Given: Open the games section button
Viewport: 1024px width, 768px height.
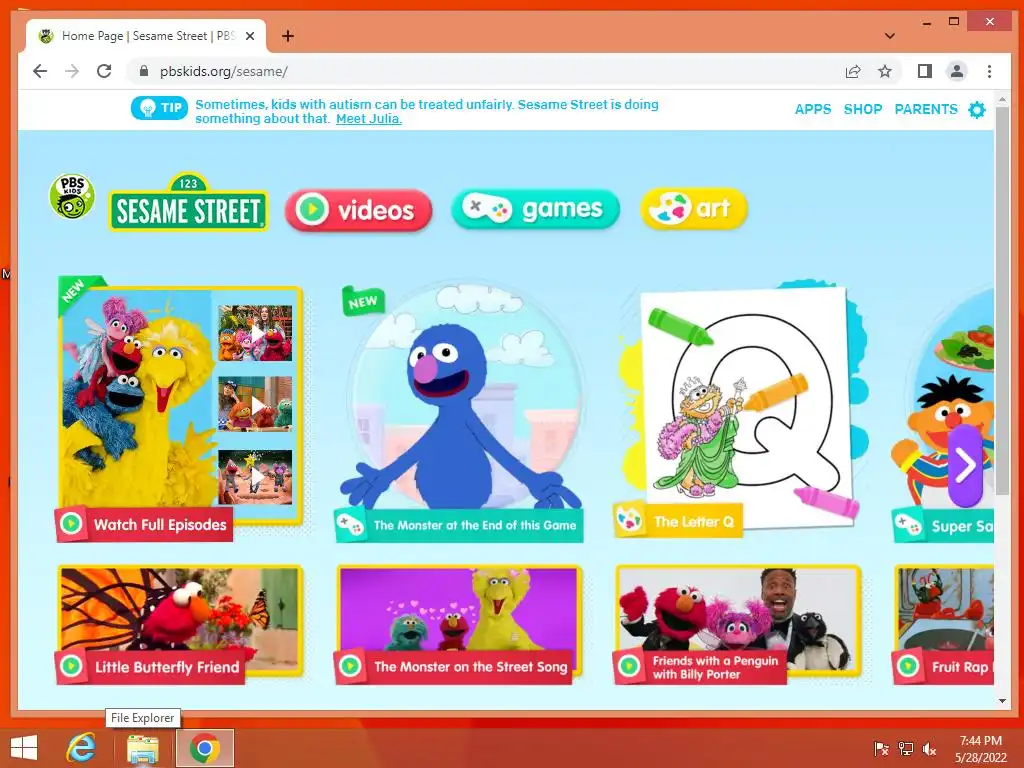Looking at the screenshot, I should tap(535, 209).
